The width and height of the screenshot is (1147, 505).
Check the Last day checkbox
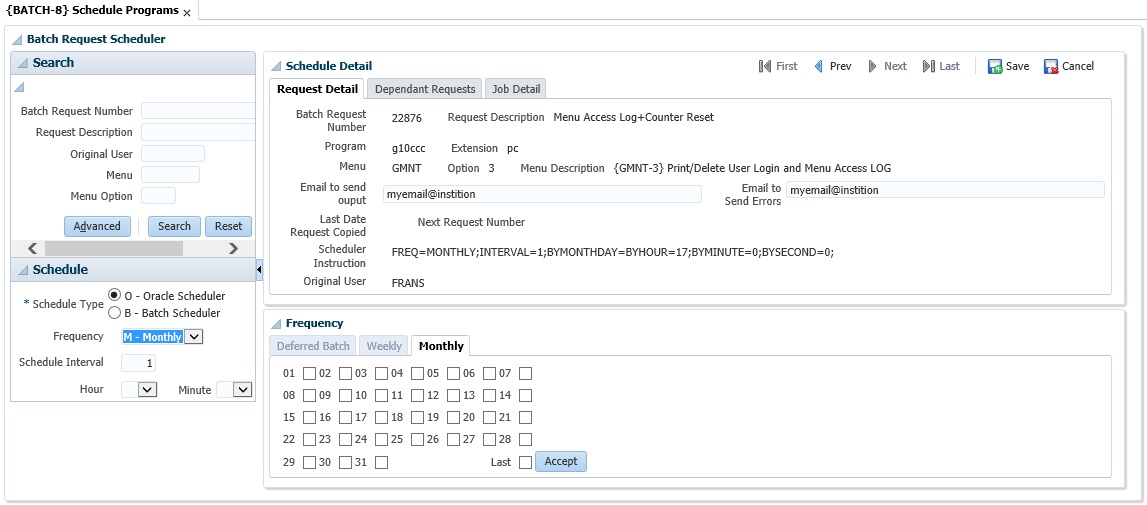pos(525,462)
